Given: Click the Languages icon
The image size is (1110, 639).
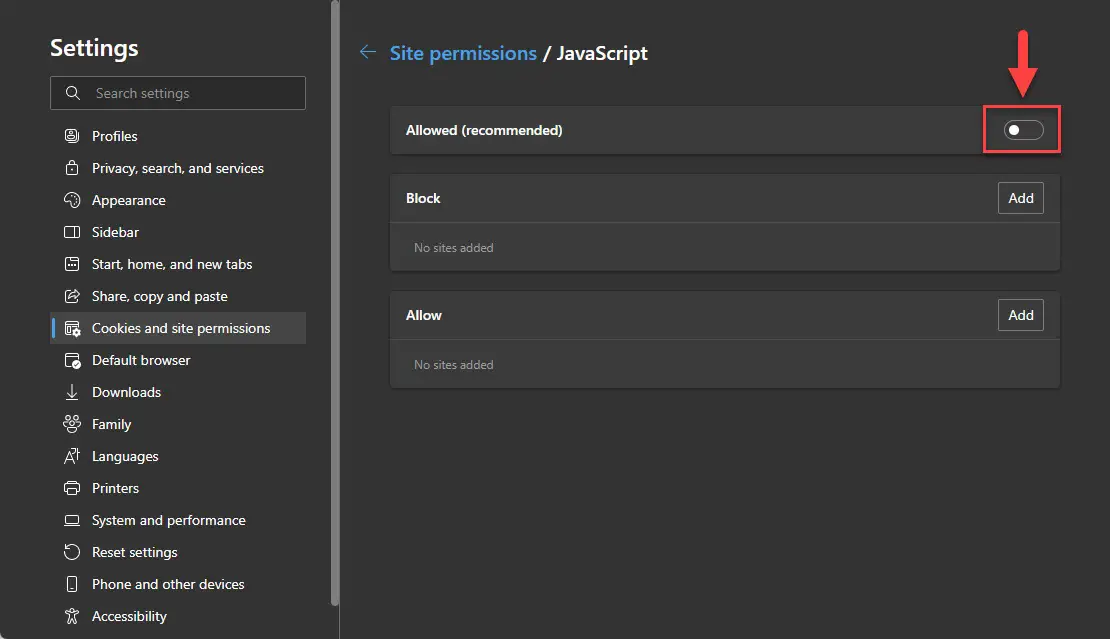Looking at the screenshot, I should [71, 456].
